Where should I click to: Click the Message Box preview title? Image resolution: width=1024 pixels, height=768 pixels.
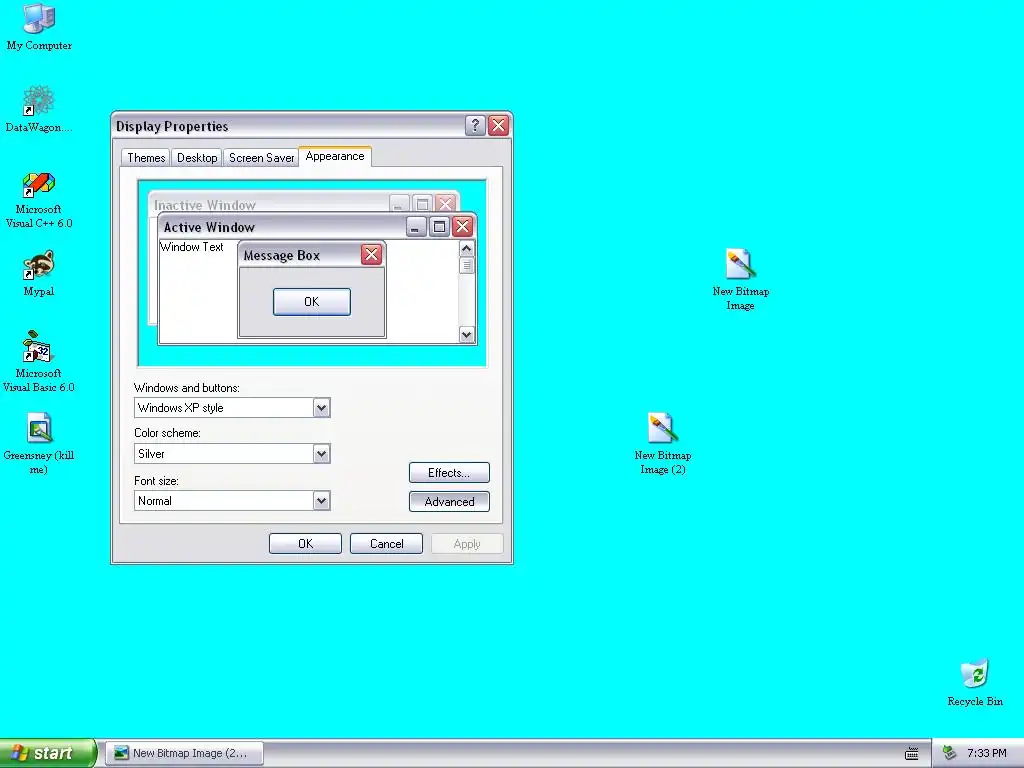[281, 255]
